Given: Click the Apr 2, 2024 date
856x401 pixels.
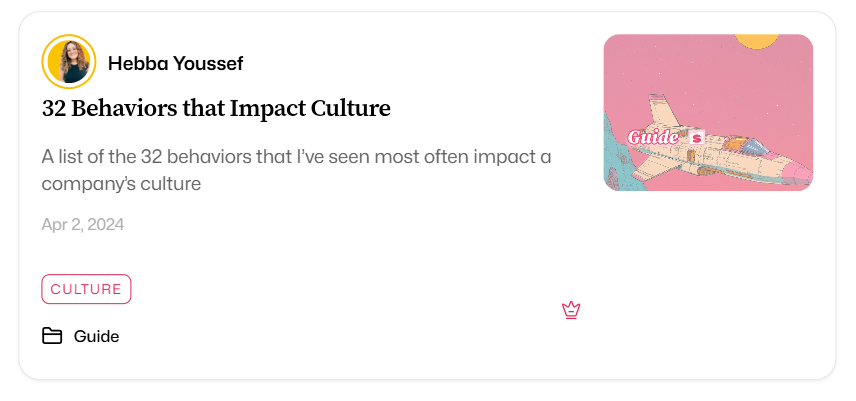Looking at the screenshot, I should [x=83, y=224].
